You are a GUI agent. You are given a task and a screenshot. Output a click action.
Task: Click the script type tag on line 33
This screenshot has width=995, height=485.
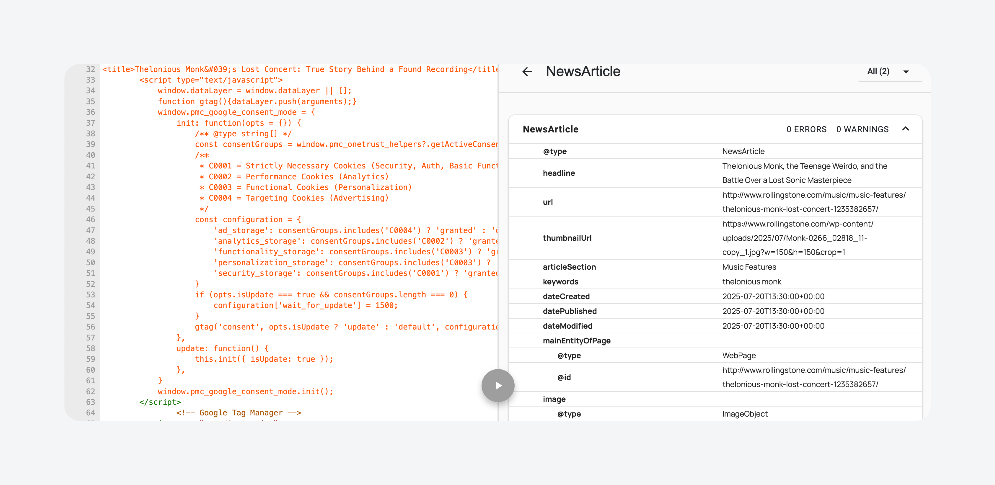pyautogui.click(x=211, y=80)
